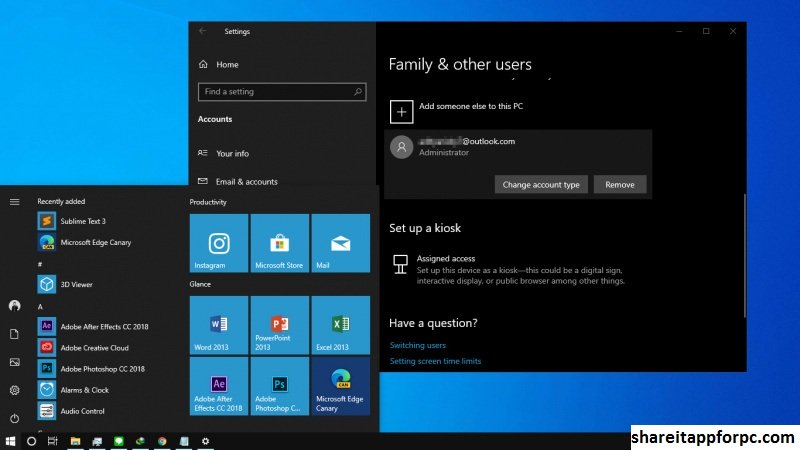800x450 pixels.
Task: Launch Alarms & Clock from app list
Action: pyautogui.click(x=84, y=389)
